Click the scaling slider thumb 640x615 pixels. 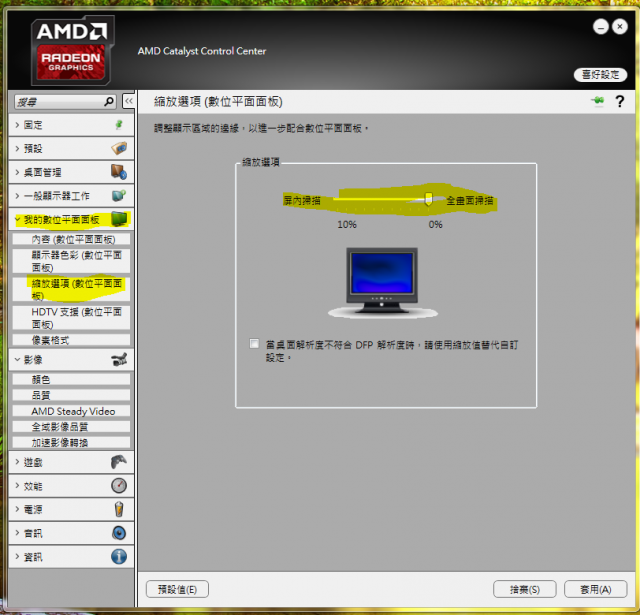[x=428, y=199]
